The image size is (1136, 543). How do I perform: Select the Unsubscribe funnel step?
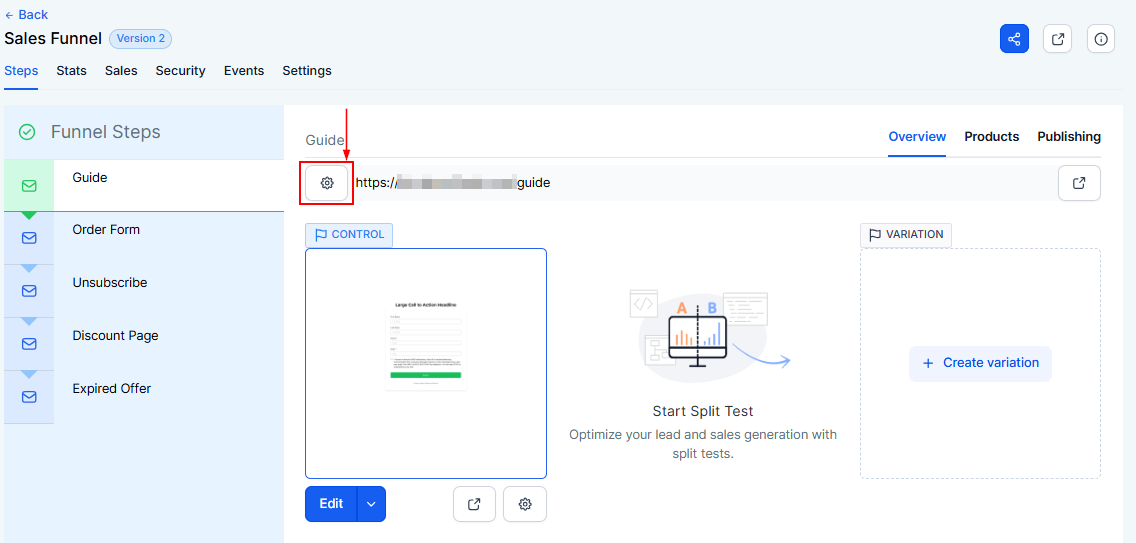click(x=143, y=291)
